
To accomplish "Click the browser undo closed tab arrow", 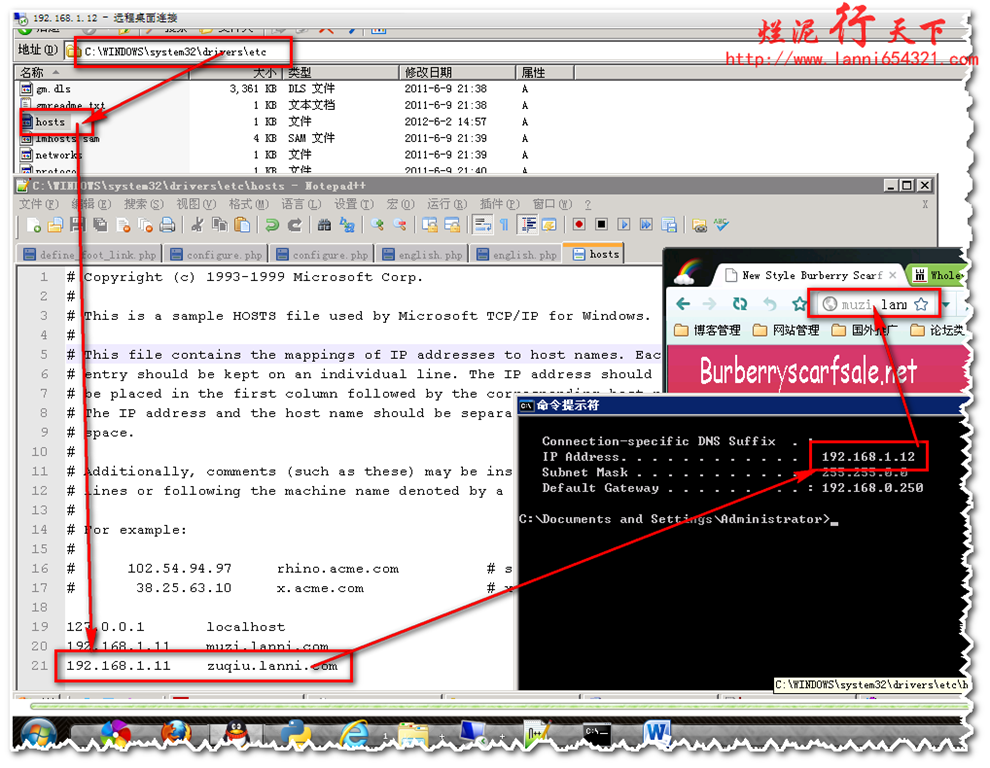I will tap(770, 304).
